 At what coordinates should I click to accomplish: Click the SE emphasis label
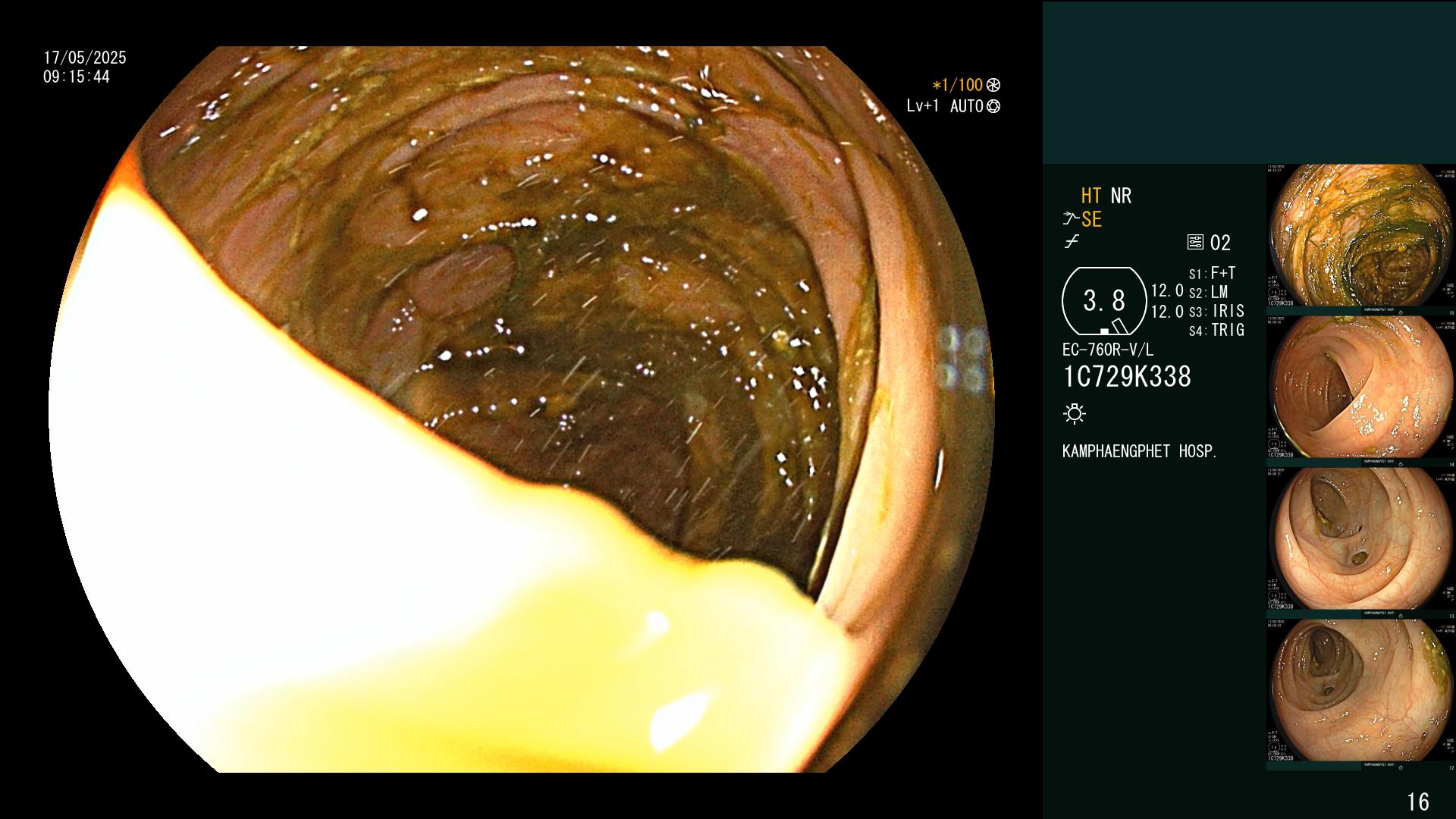tap(1091, 220)
